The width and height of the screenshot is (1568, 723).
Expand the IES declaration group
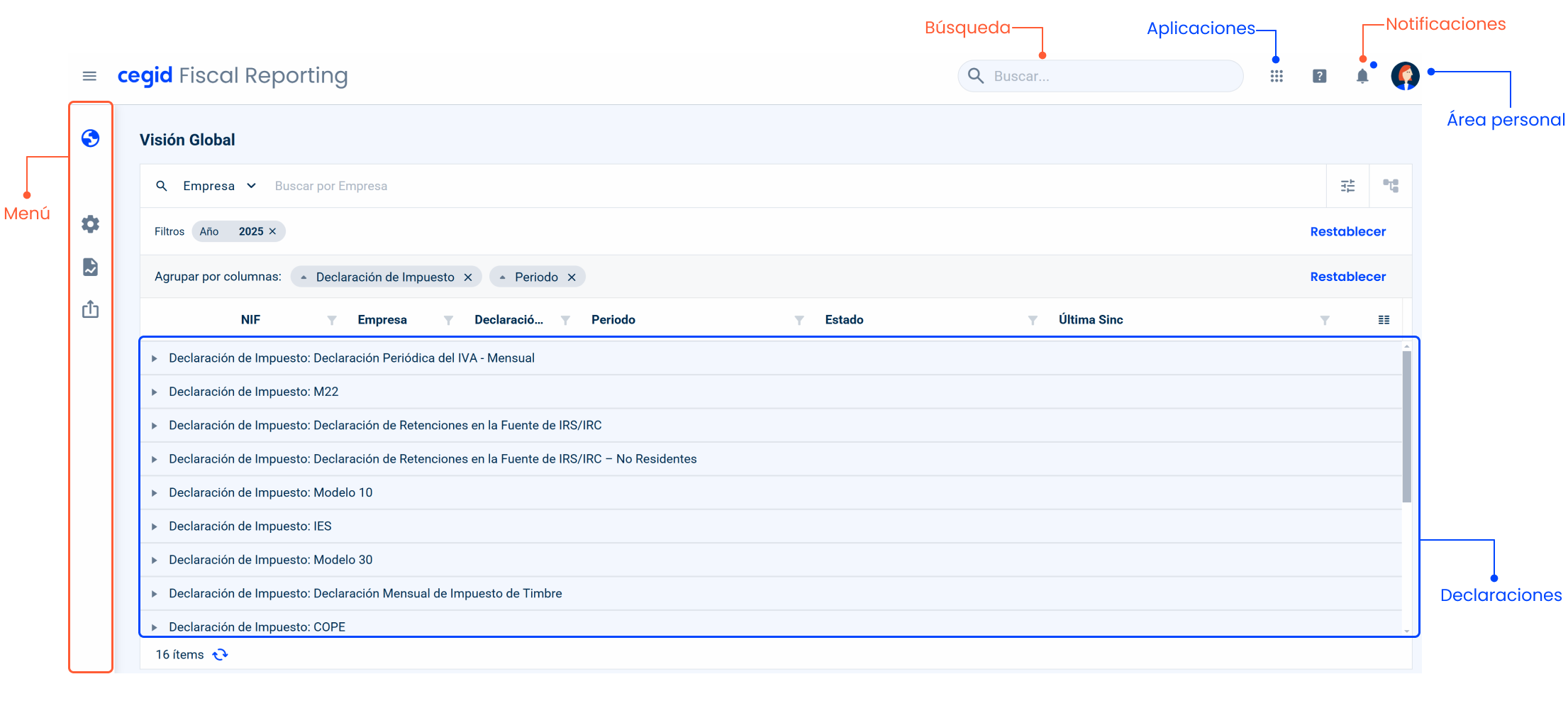point(154,526)
